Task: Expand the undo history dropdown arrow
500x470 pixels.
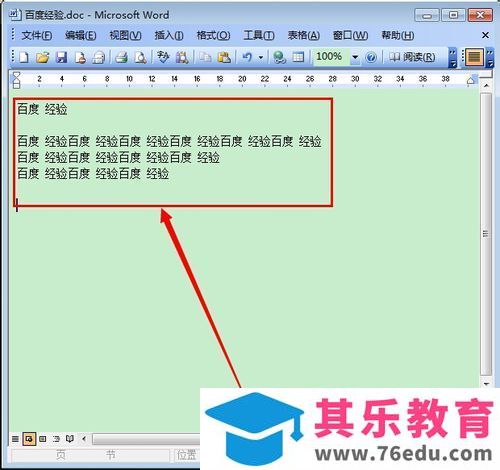Action: click(x=261, y=58)
